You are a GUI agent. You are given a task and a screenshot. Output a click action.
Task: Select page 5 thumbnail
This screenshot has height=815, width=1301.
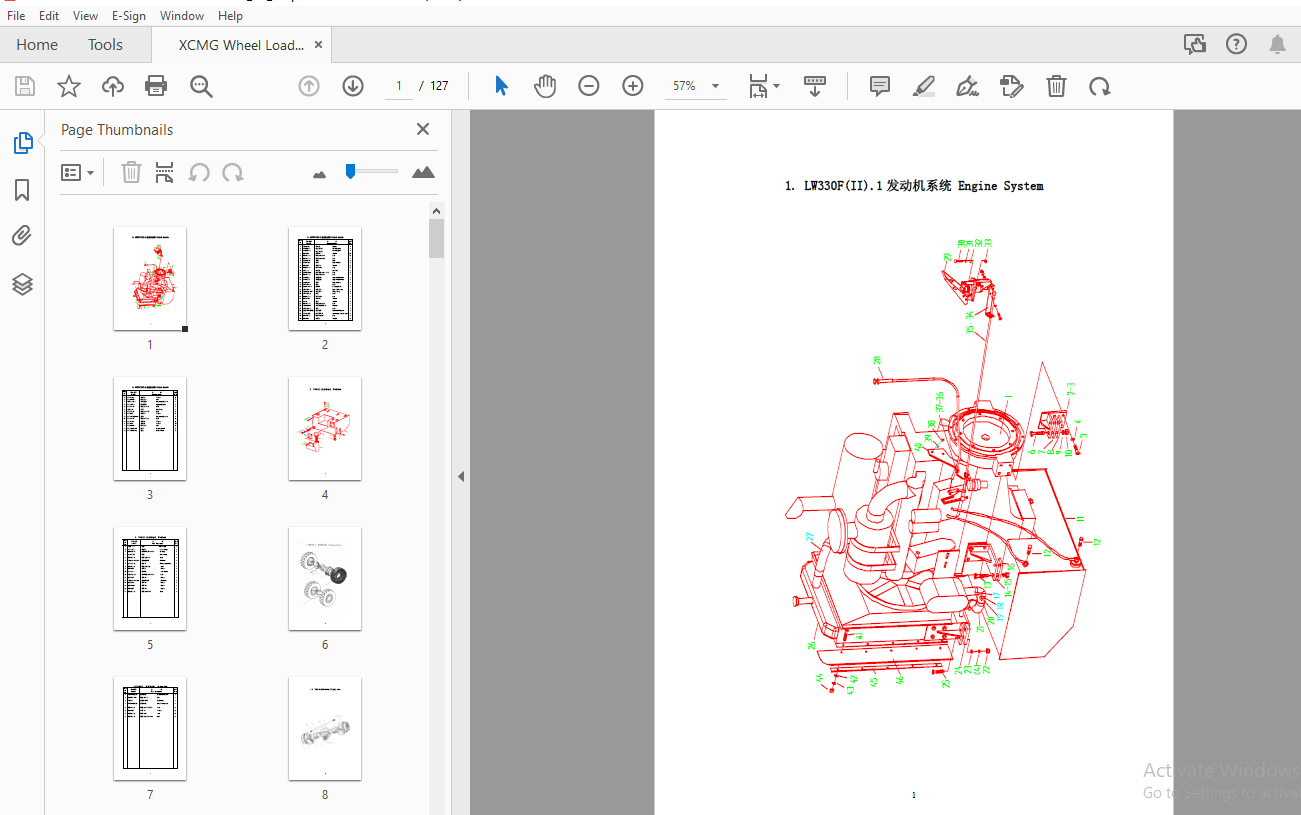point(150,578)
